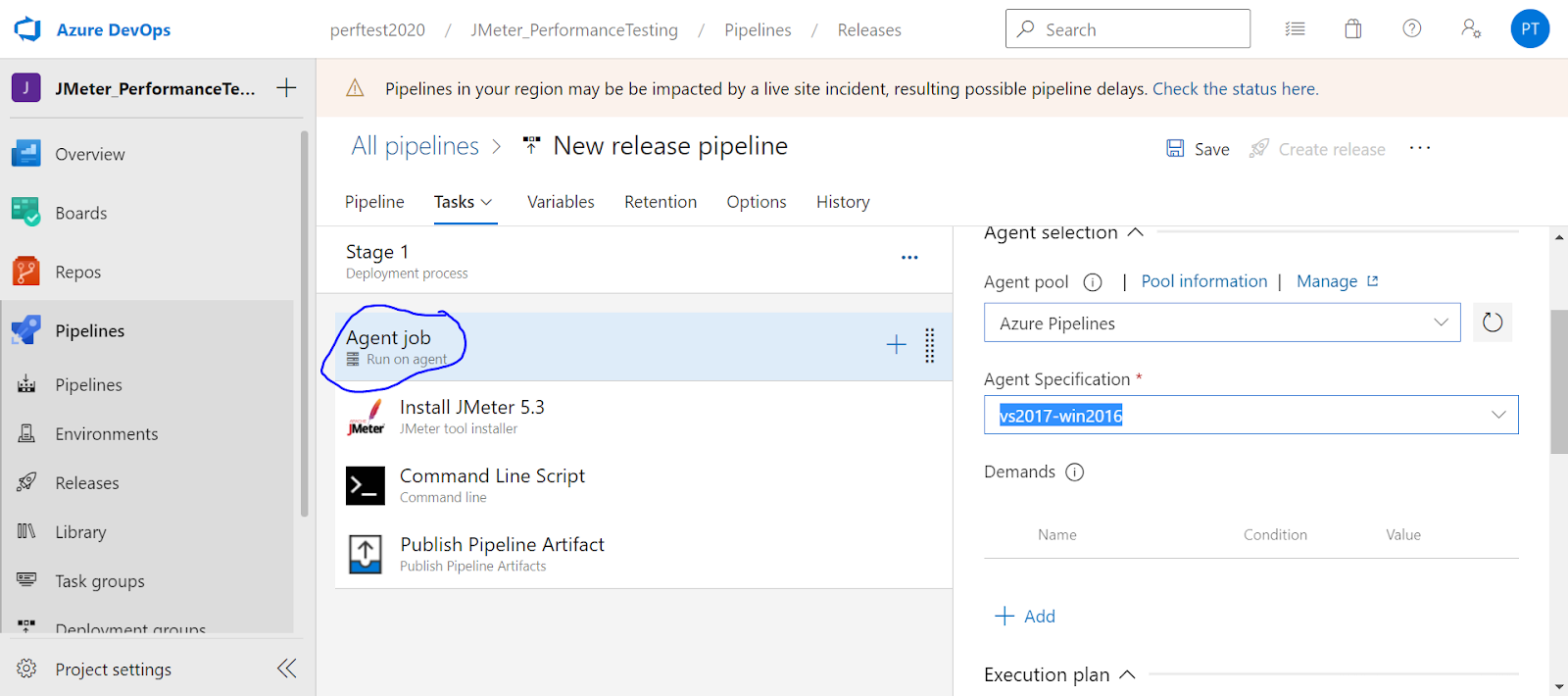Switch to the Retention tab
The image size is (1568, 696).
pyautogui.click(x=661, y=201)
